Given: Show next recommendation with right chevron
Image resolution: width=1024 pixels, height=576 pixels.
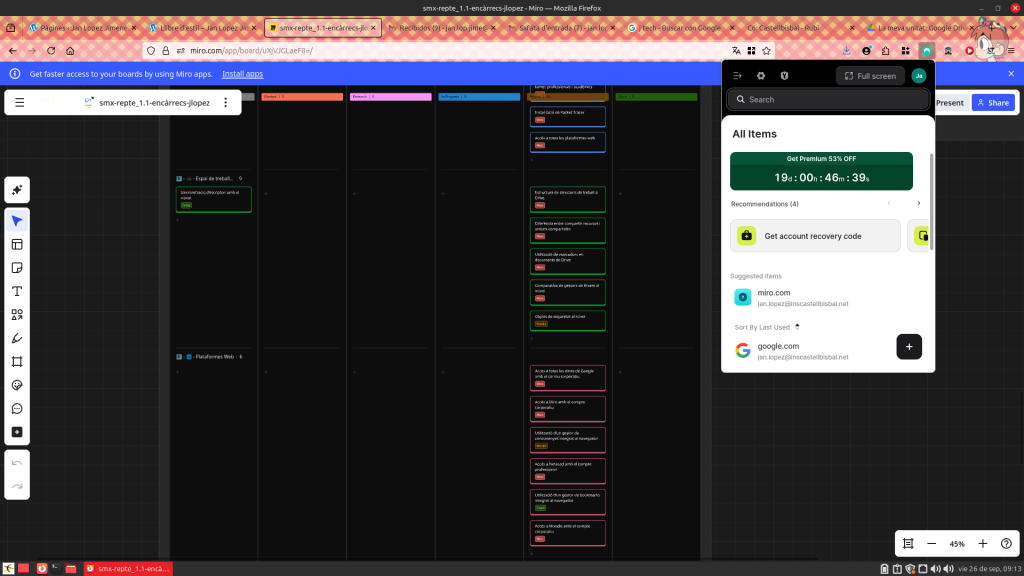Looking at the screenshot, I should click(919, 204).
